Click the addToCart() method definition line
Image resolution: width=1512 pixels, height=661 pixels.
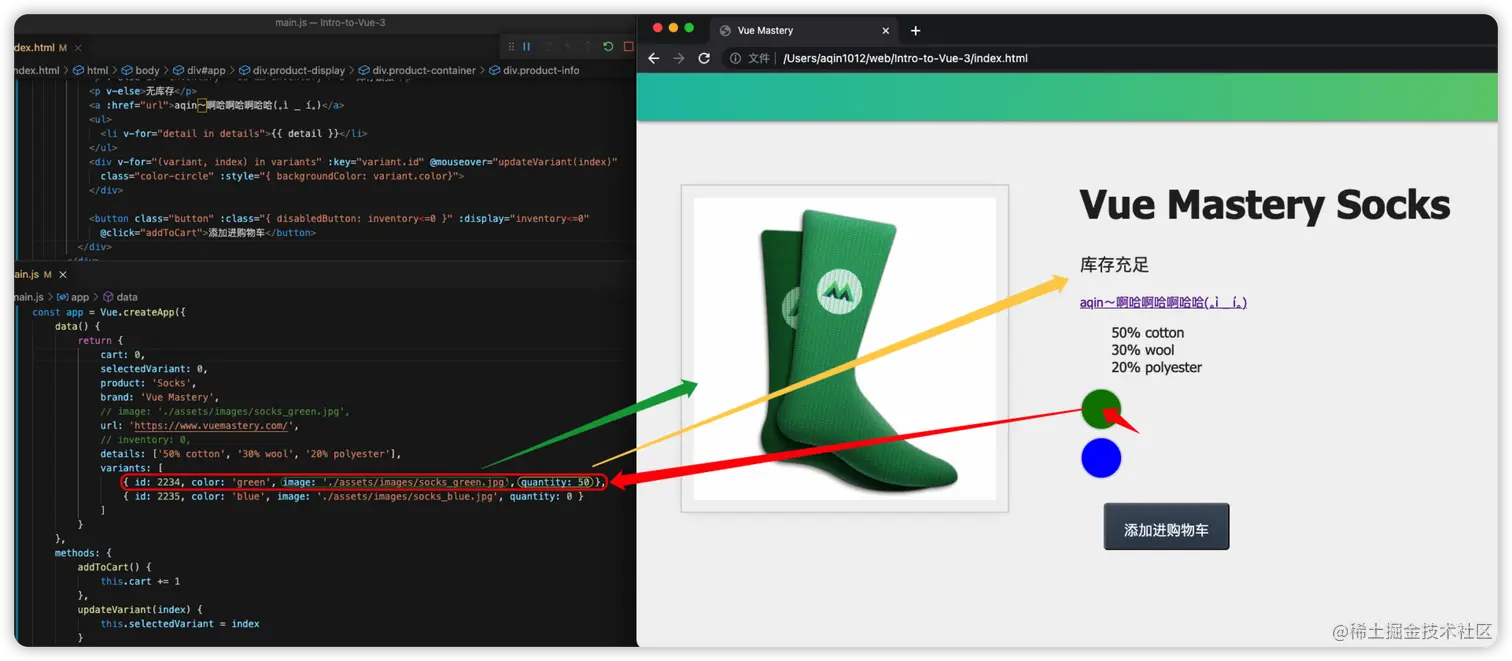click(x=114, y=567)
